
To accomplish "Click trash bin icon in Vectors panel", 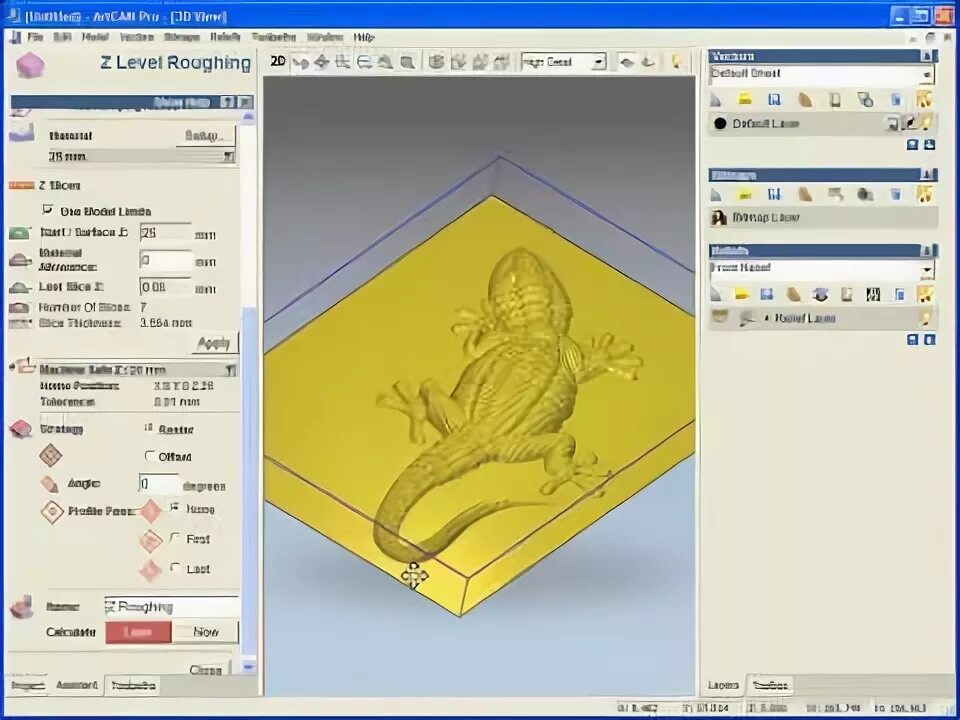I will click(896, 99).
